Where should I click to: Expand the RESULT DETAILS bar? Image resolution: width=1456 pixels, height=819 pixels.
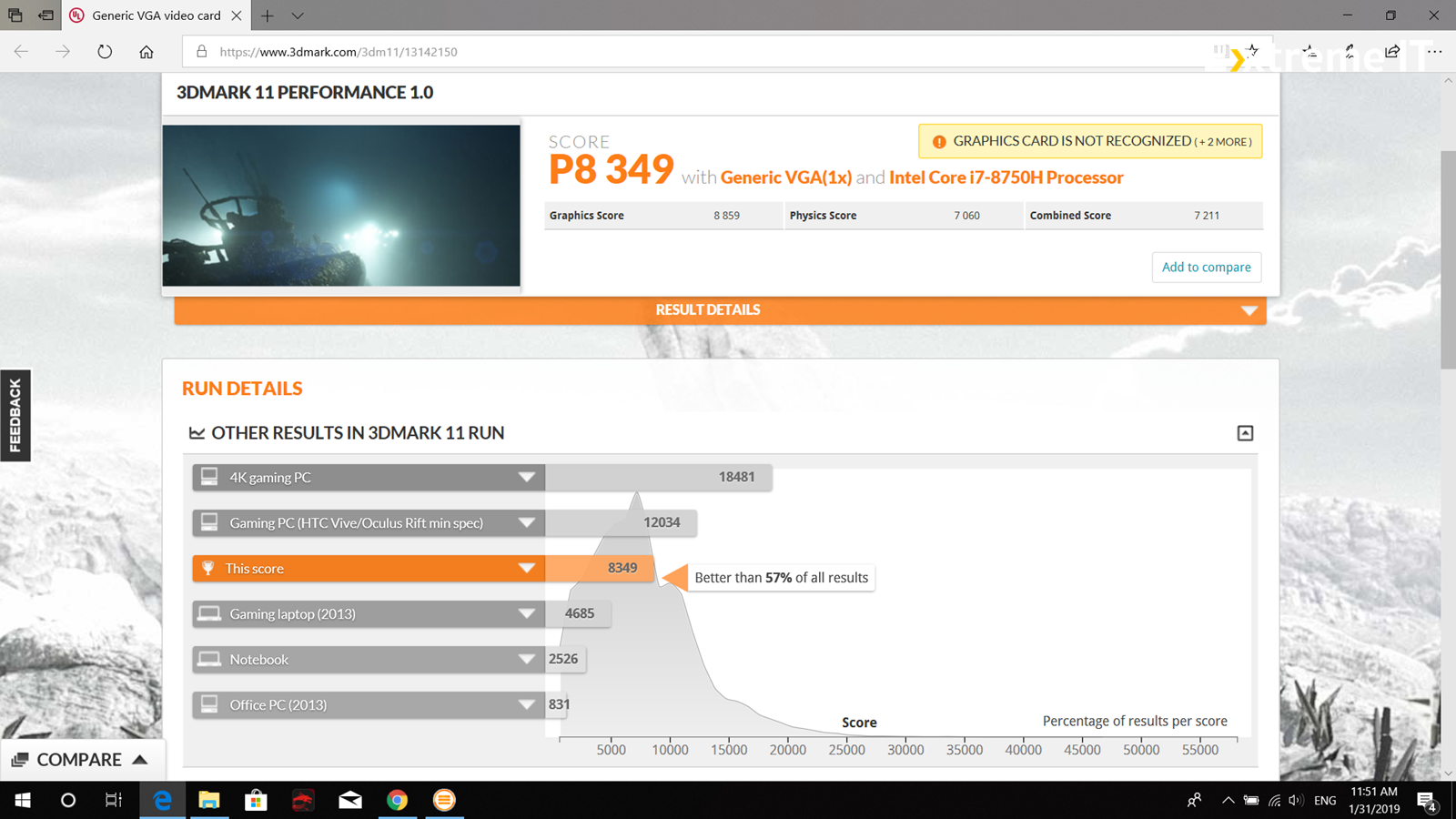pos(720,310)
